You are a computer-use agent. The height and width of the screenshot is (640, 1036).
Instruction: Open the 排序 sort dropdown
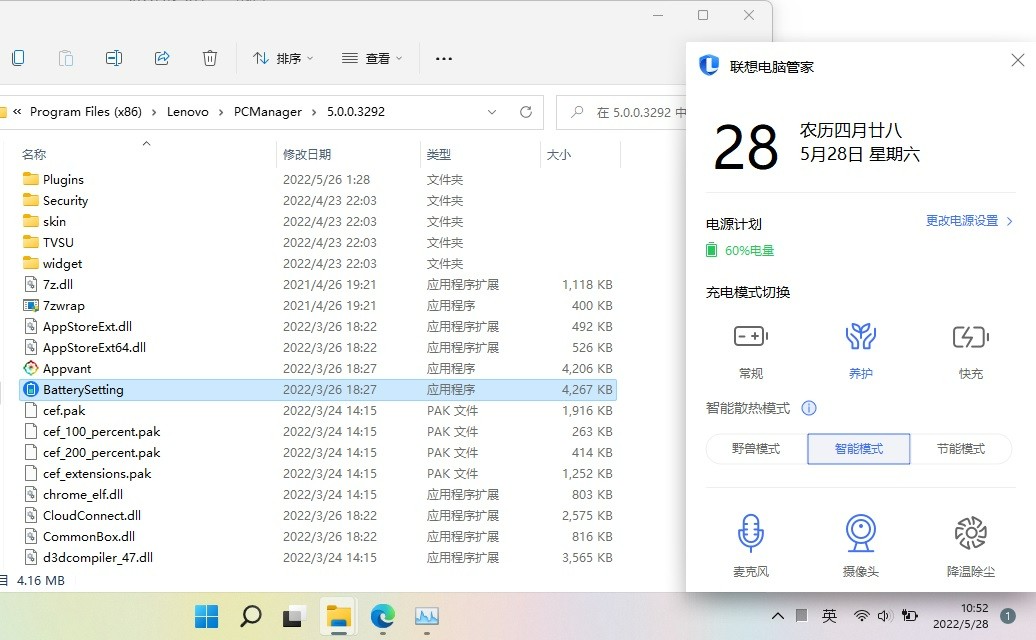pyautogui.click(x=283, y=58)
